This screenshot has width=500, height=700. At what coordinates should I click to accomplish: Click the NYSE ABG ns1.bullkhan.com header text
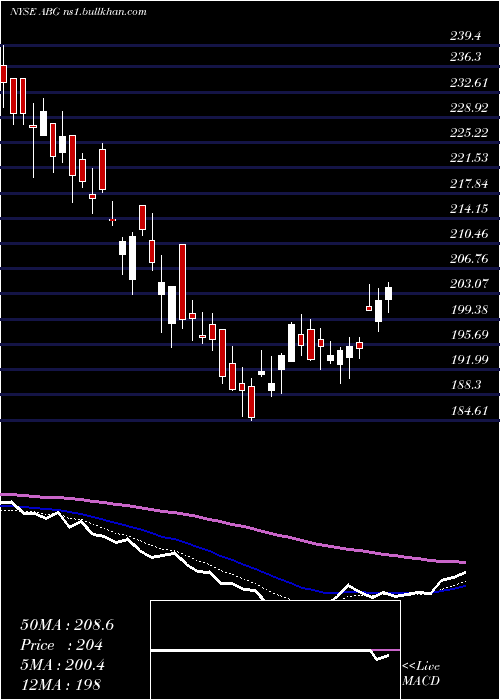[78, 11]
